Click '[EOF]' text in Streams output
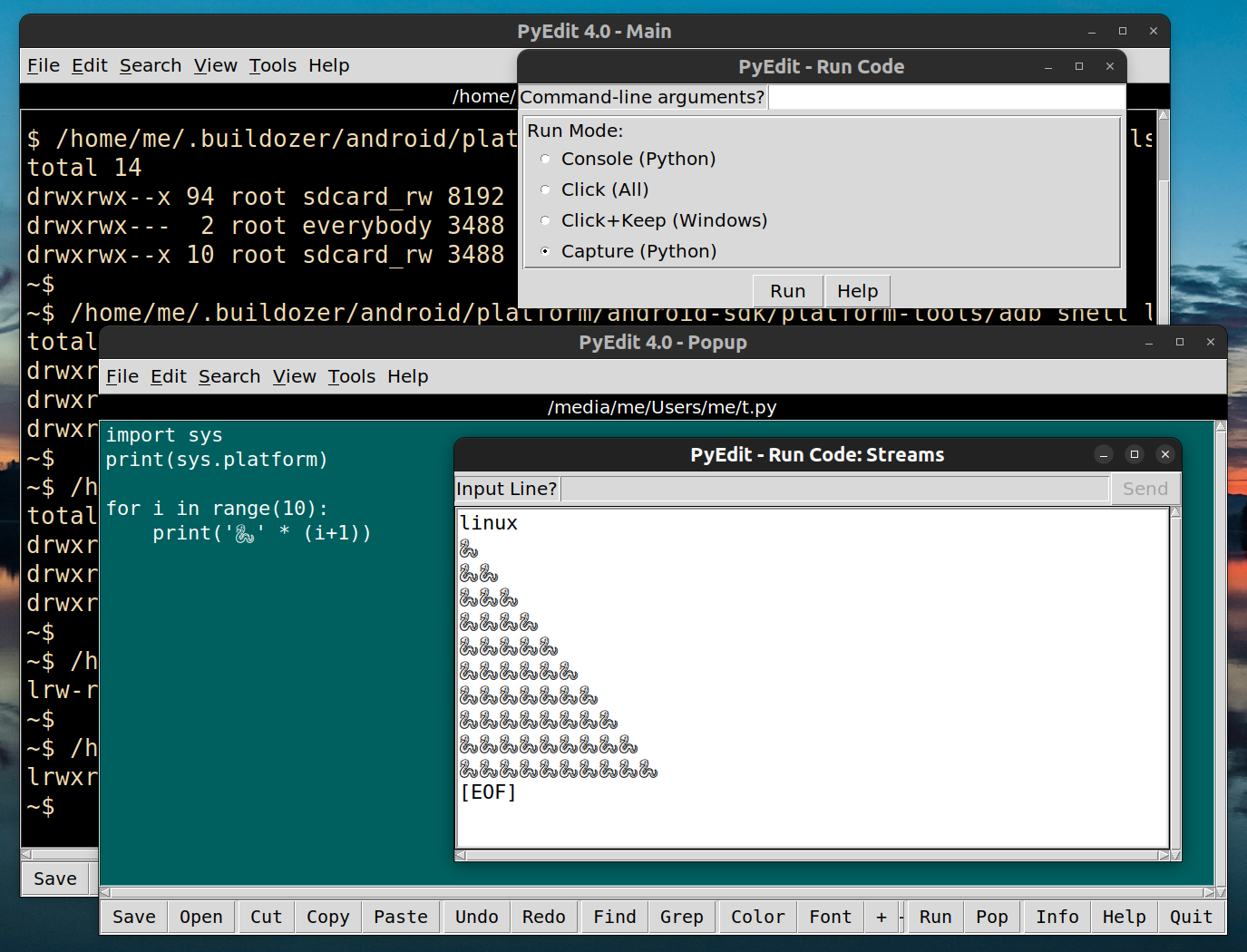 coord(488,792)
